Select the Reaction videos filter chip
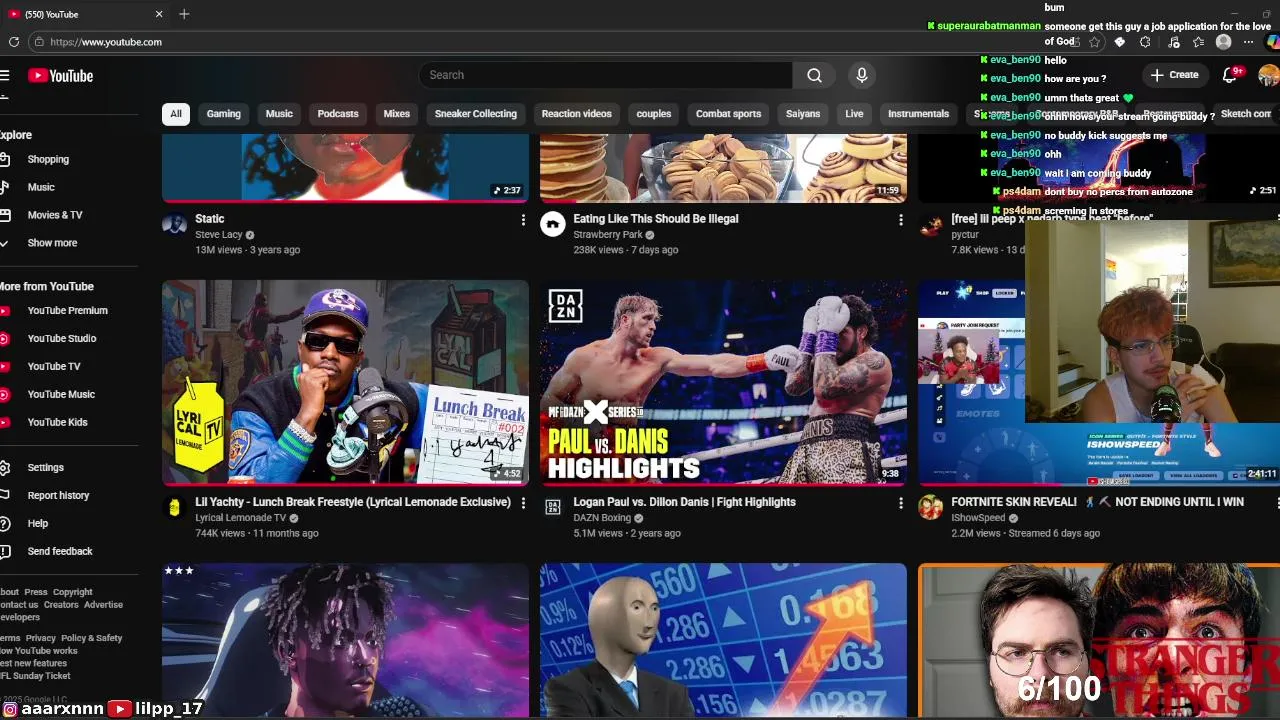Screen dimensions: 1280x720 pos(576,114)
